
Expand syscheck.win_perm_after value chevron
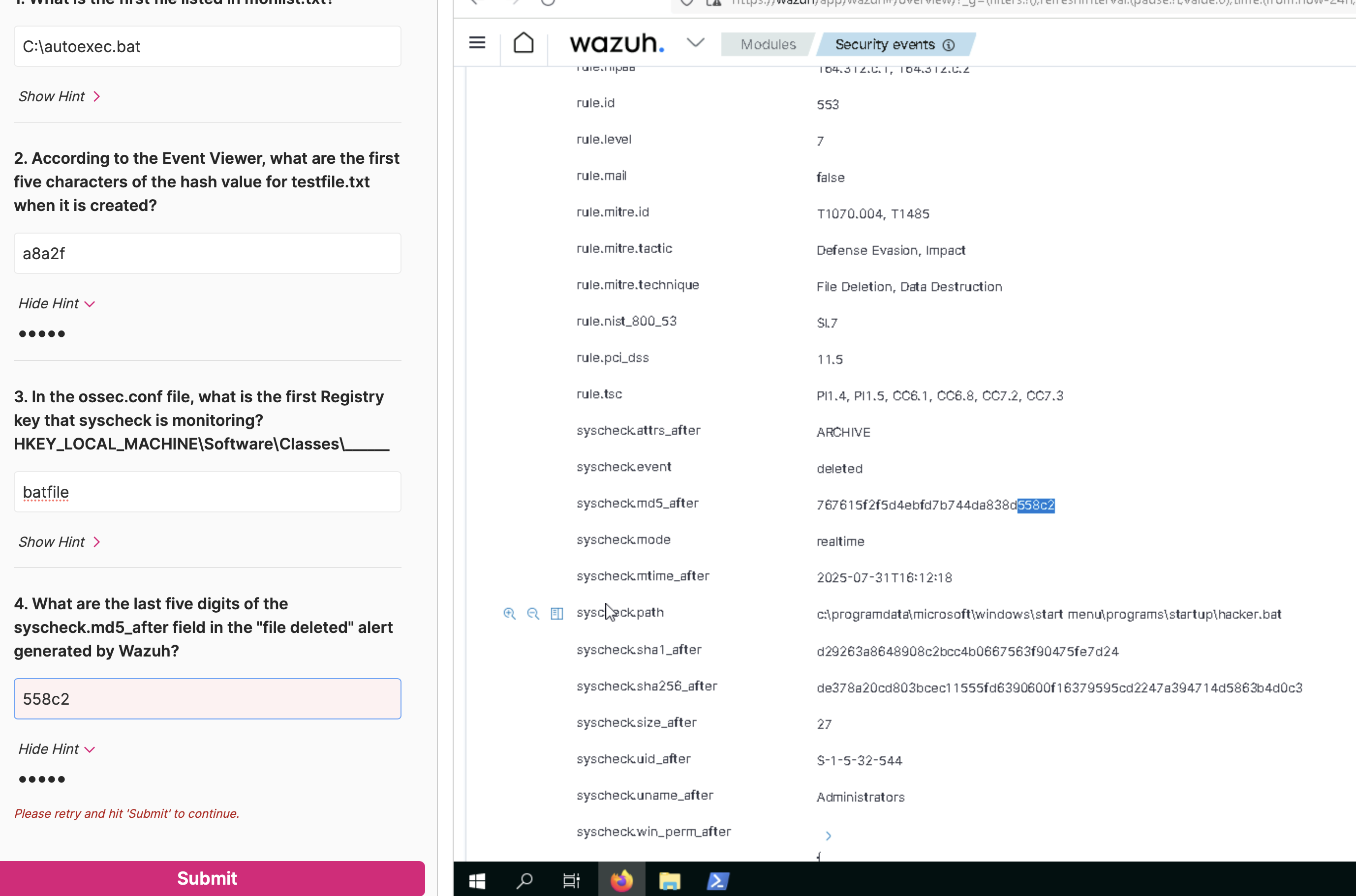829,836
